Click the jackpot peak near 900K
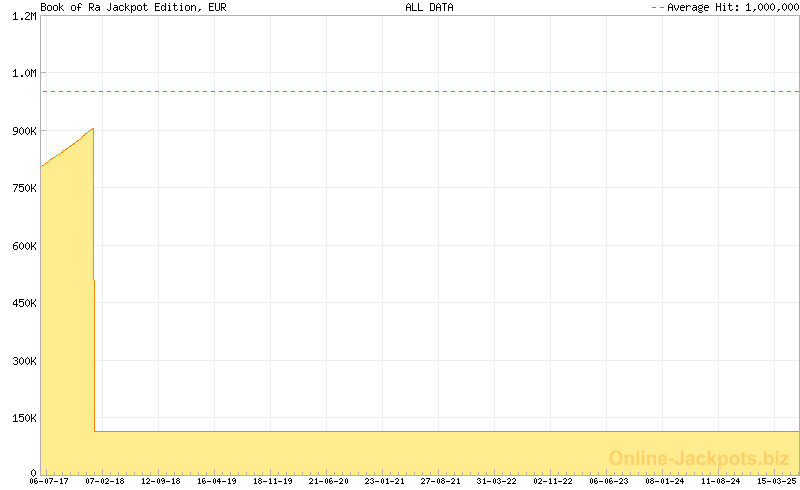The width and height of the screenshot is (800, 490). [92, 129]
